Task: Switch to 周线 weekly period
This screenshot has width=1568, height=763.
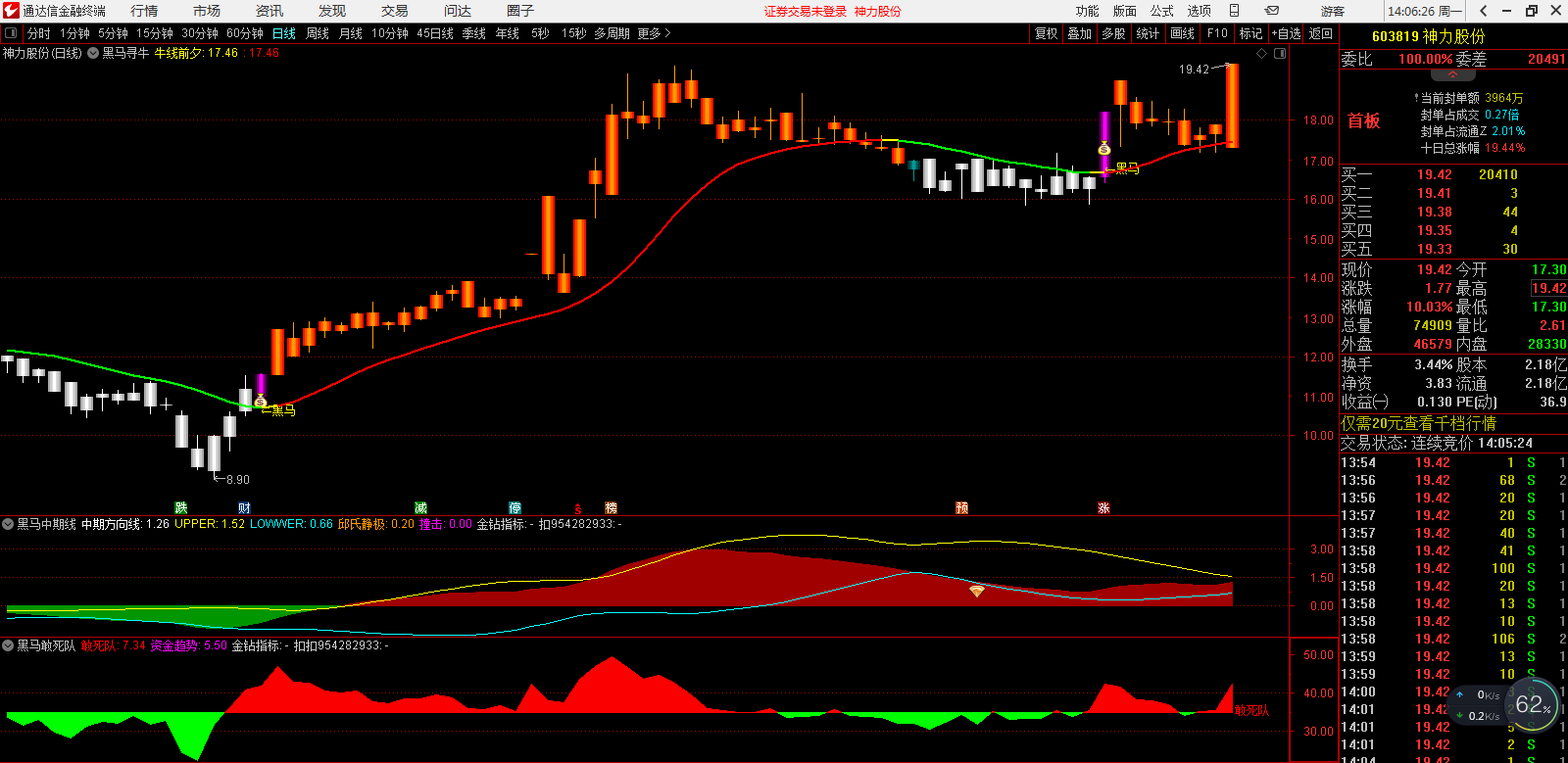Action: (318, 33)
